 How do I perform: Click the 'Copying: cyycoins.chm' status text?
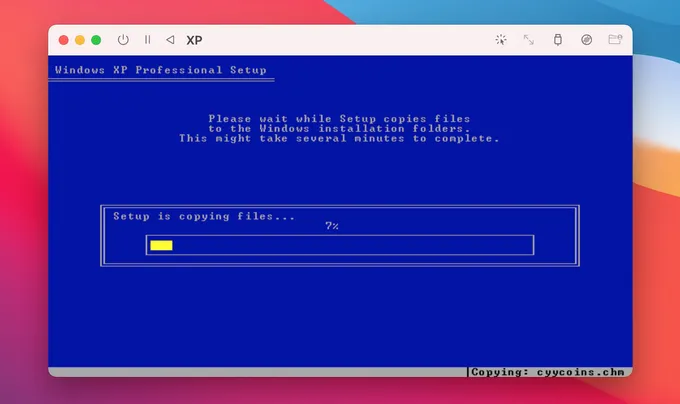click(x=548, y=372)
